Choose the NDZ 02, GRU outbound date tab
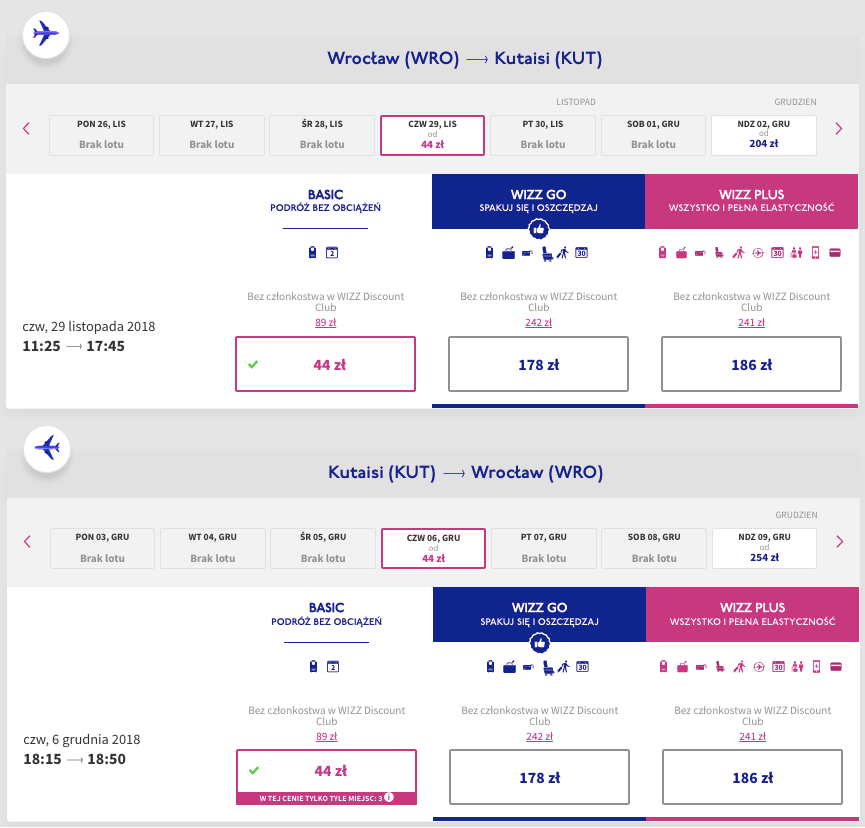 click(763, 135)
